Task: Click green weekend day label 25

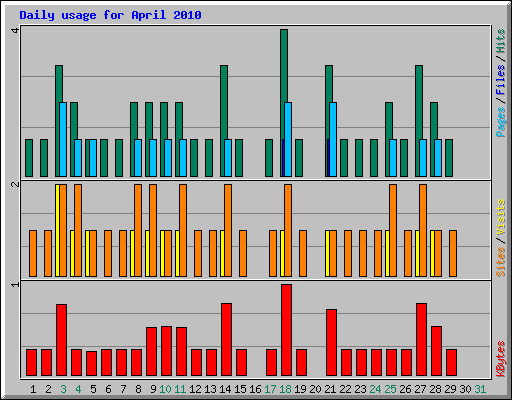Action: coord(390,389)
